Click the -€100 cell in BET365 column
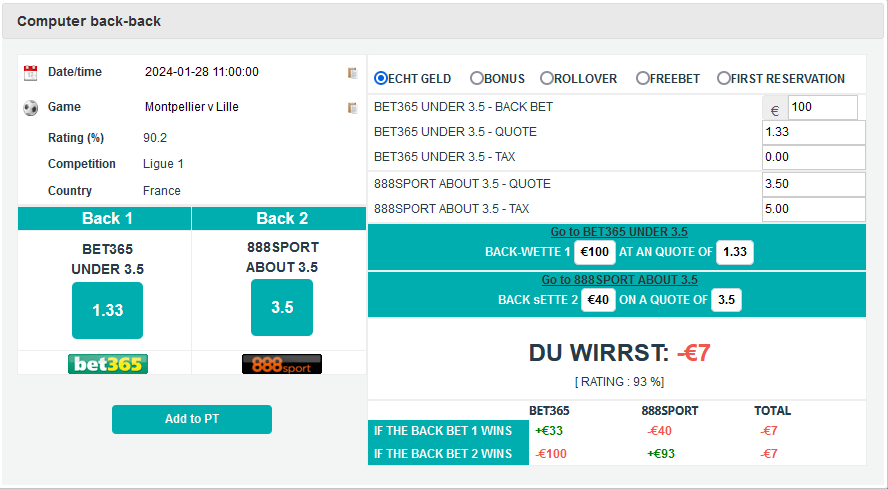This screenshot has width=888, height=489. click(x=551, y=454)
